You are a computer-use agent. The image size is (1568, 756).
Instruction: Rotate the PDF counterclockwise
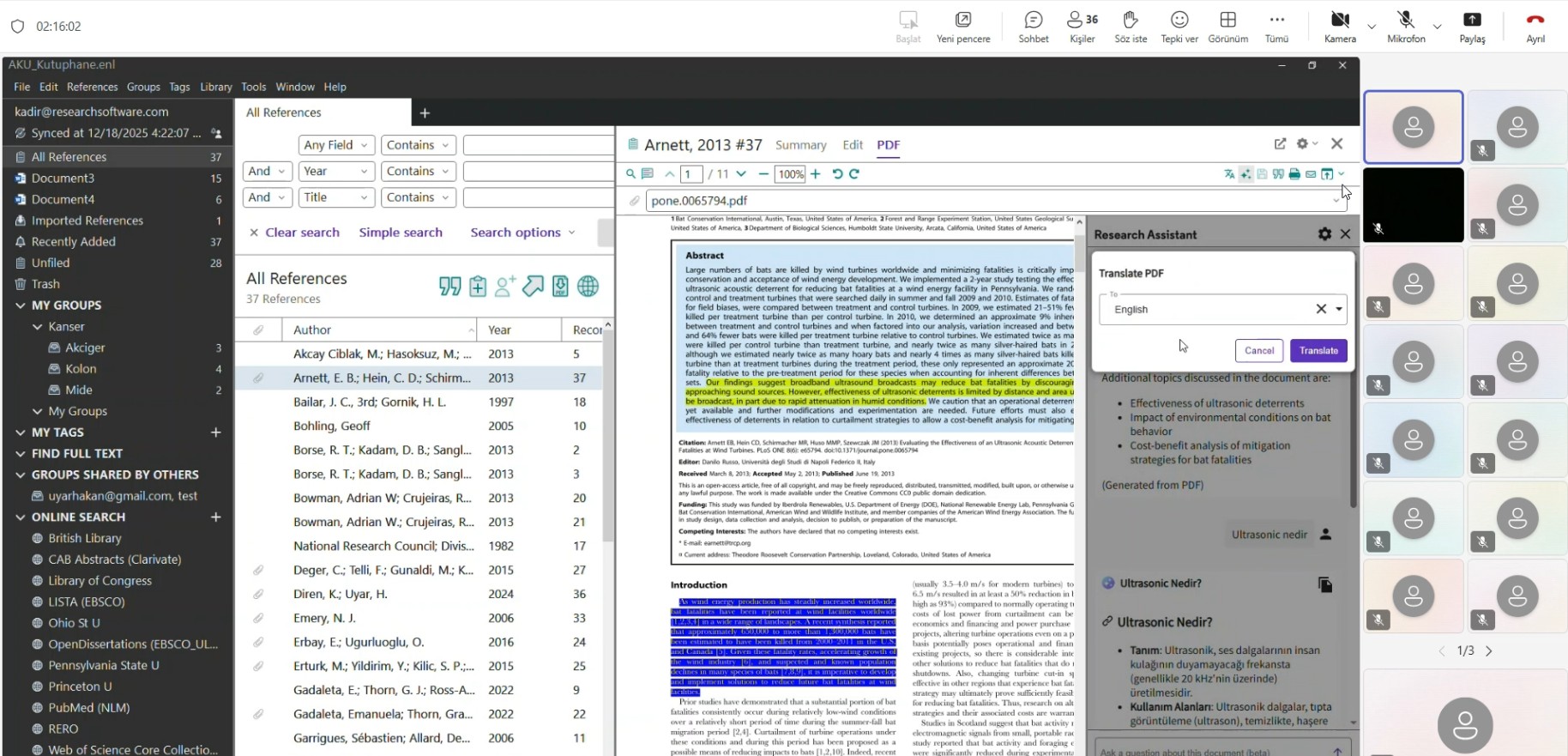point(837,174)
